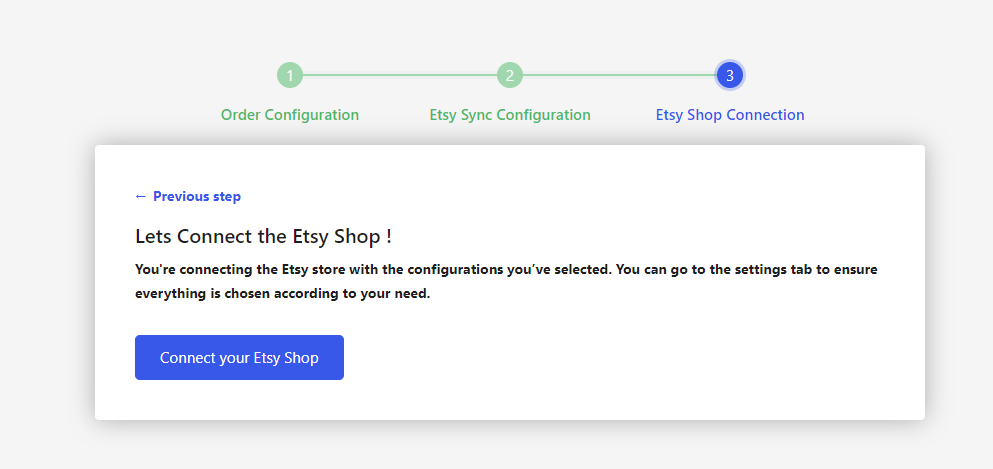Click the "Lets Connect the Etsy Shop !" heading

(x=263, y=237)
